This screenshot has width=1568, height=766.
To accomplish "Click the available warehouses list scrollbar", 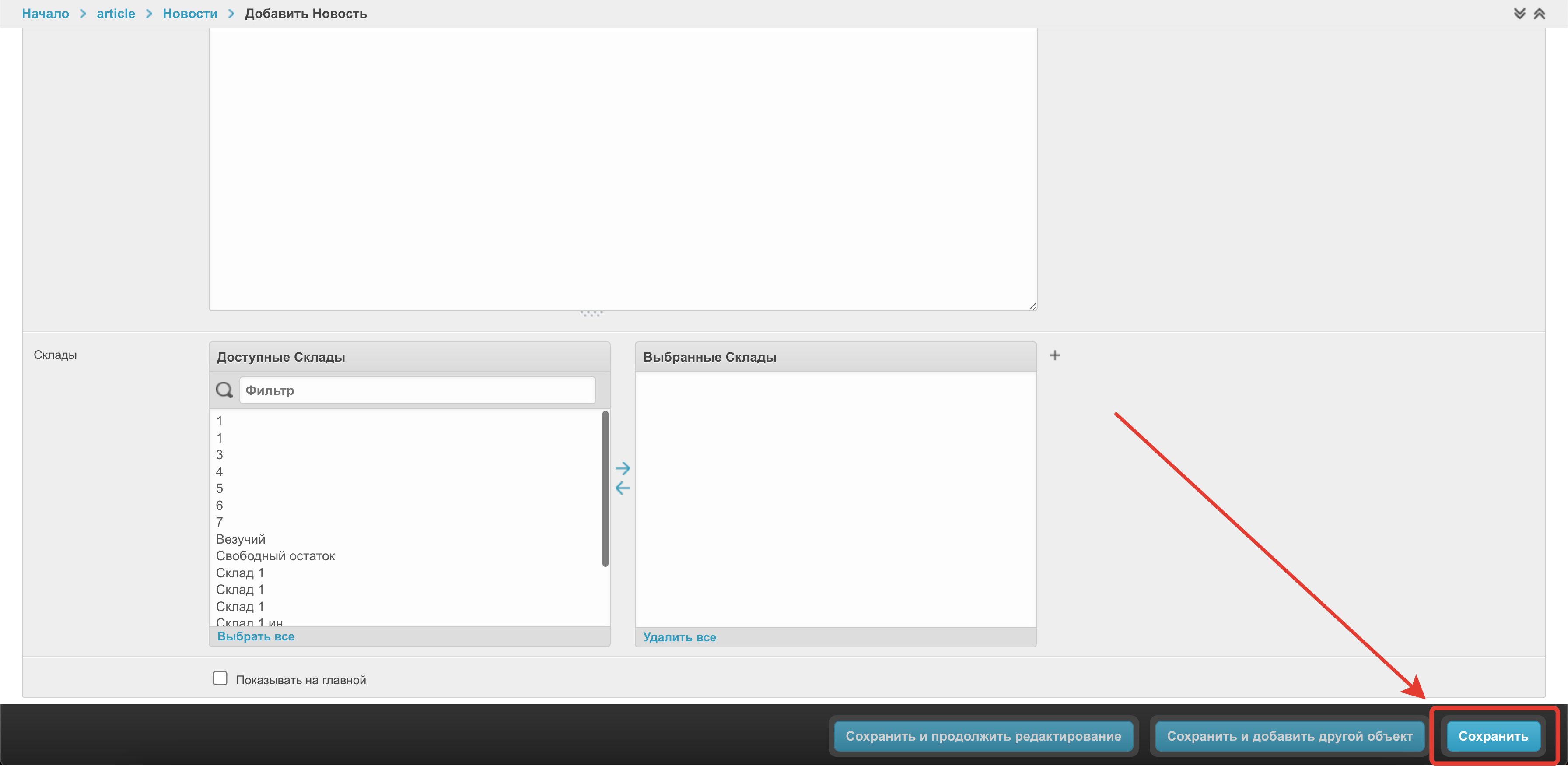I will click(x=605, y=488).
